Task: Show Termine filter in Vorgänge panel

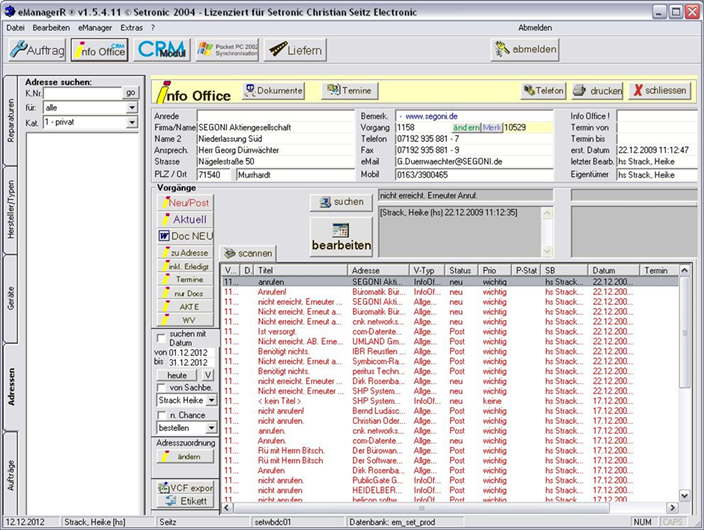Action: (x=185, y=280)
